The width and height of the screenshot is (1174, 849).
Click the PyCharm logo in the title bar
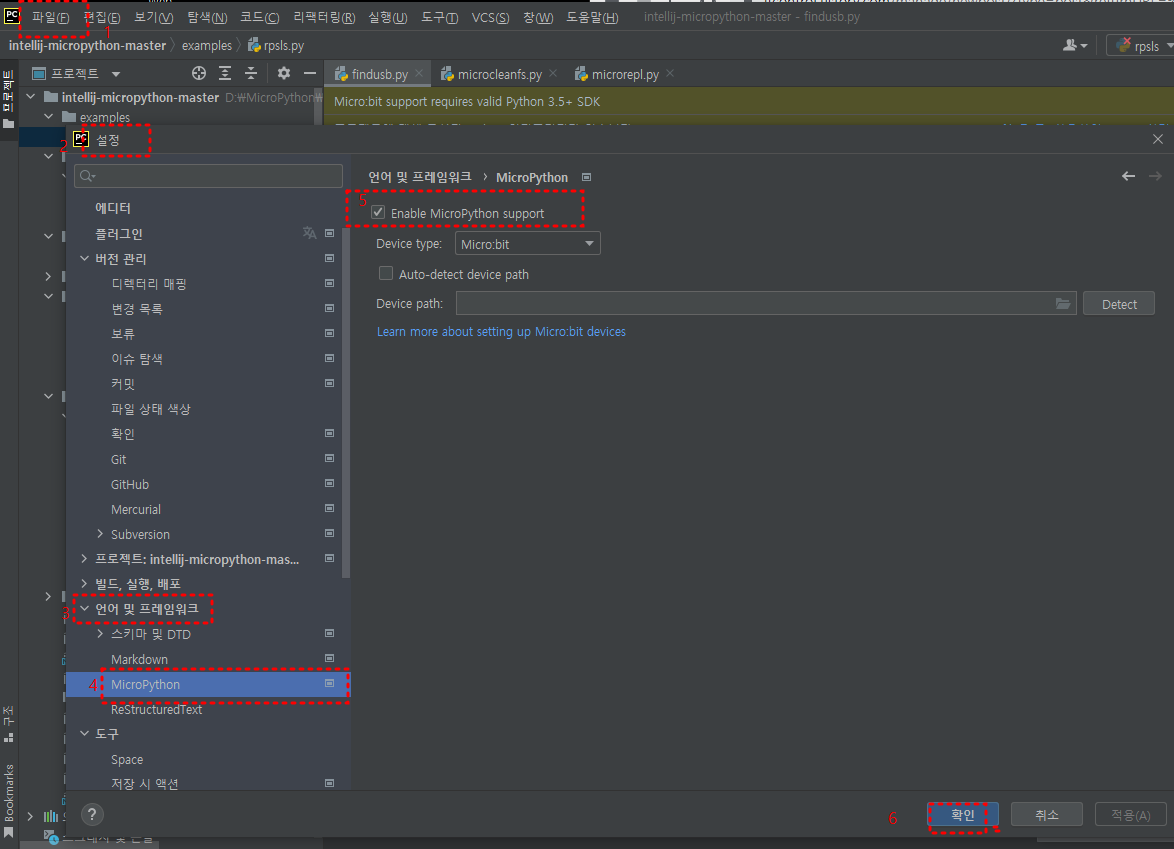coord(12,15)
